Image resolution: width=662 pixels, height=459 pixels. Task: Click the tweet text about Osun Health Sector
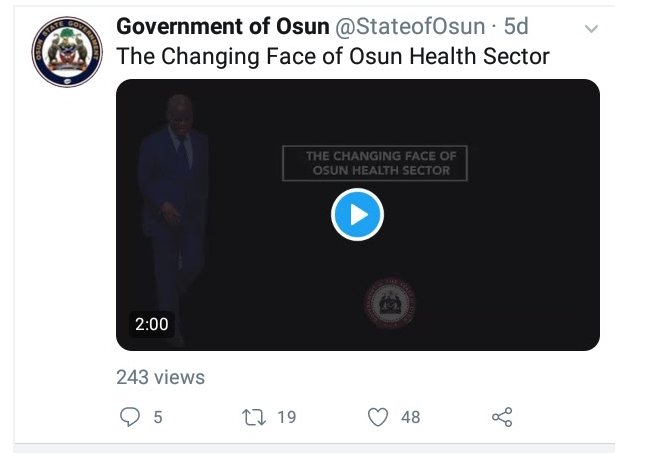tap(333, 56)
